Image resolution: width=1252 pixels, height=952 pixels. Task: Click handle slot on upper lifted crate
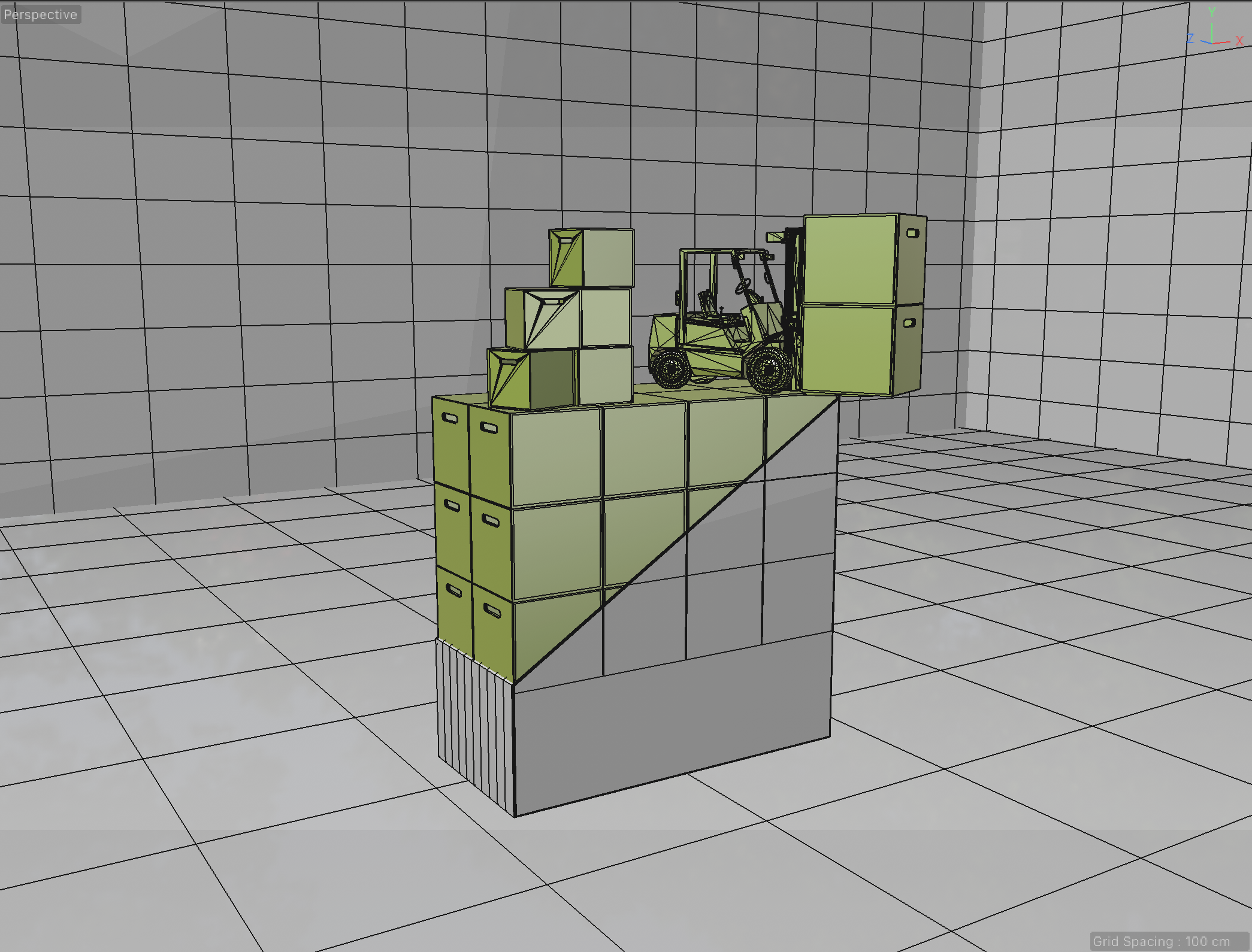pos(912,233)
